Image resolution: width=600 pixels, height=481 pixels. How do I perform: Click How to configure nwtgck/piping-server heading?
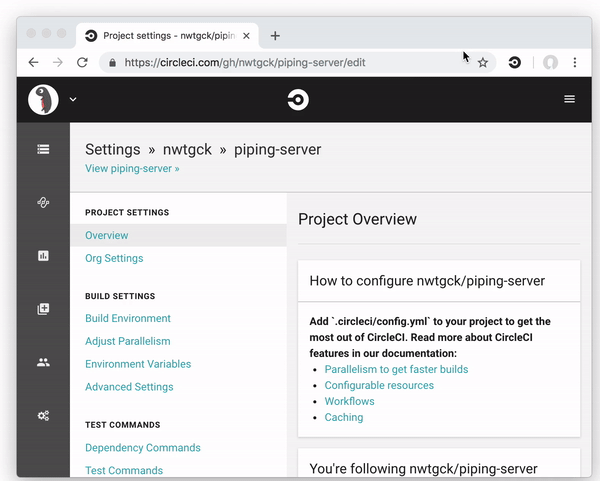[x=427, y=281]
